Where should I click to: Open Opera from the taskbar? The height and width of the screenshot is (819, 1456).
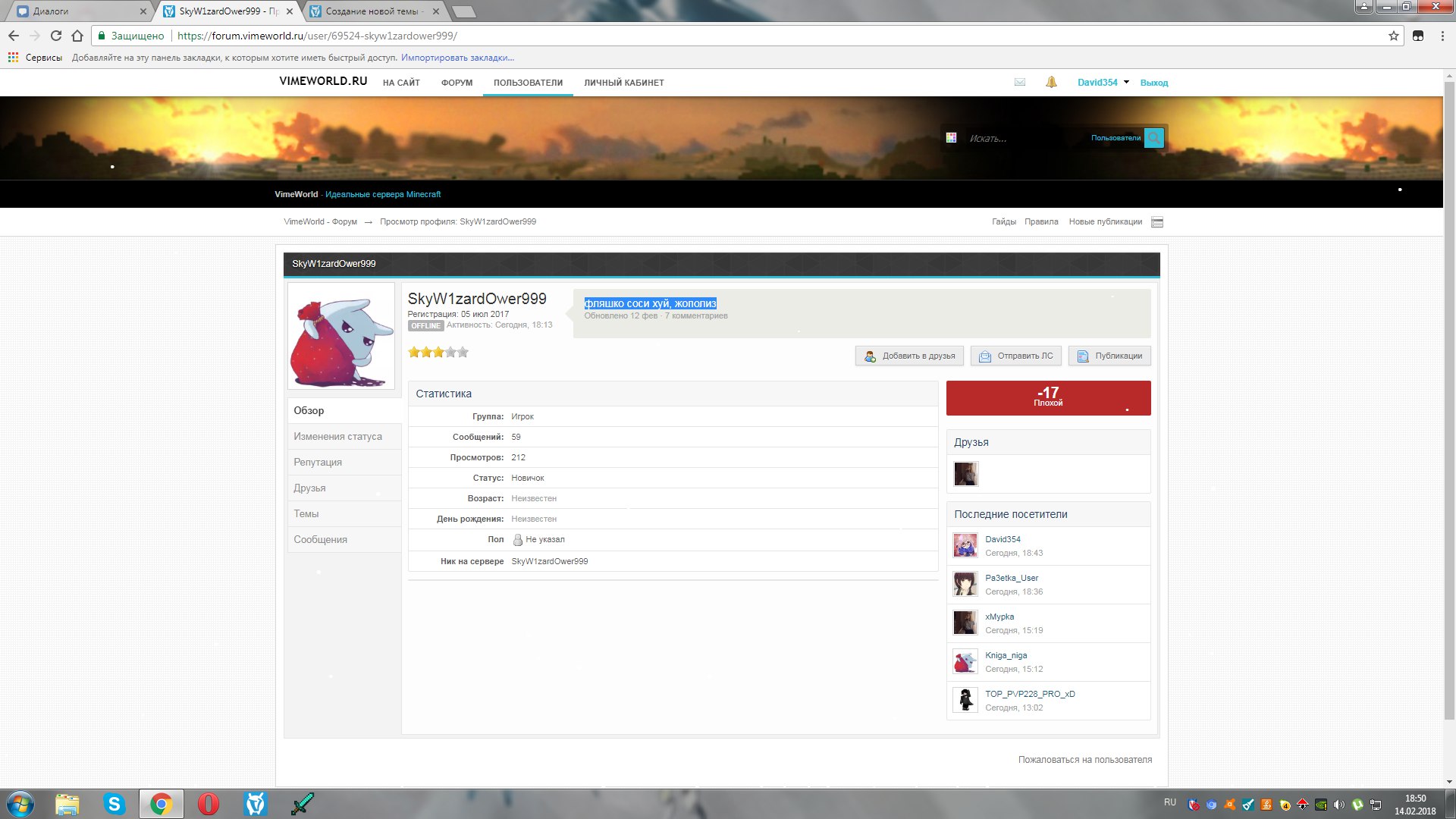[x=209, y=804]
